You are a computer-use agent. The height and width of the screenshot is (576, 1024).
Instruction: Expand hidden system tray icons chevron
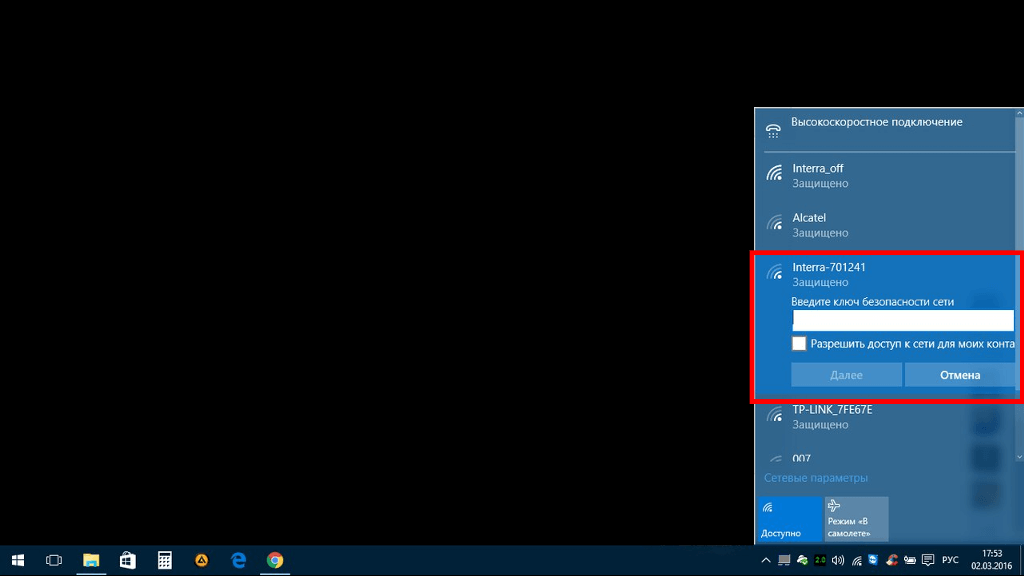[x=766, y=560]
